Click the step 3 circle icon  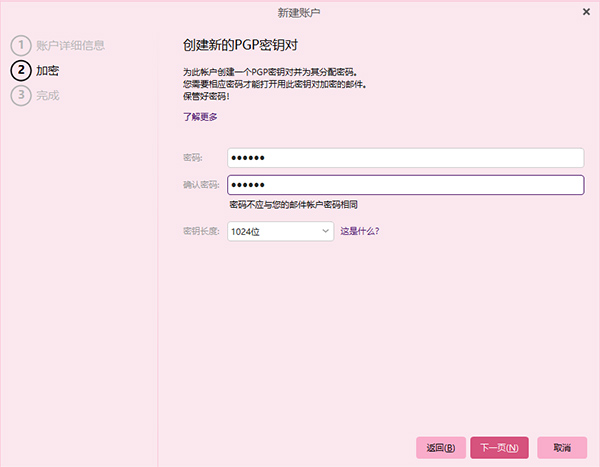click(20, 95)
